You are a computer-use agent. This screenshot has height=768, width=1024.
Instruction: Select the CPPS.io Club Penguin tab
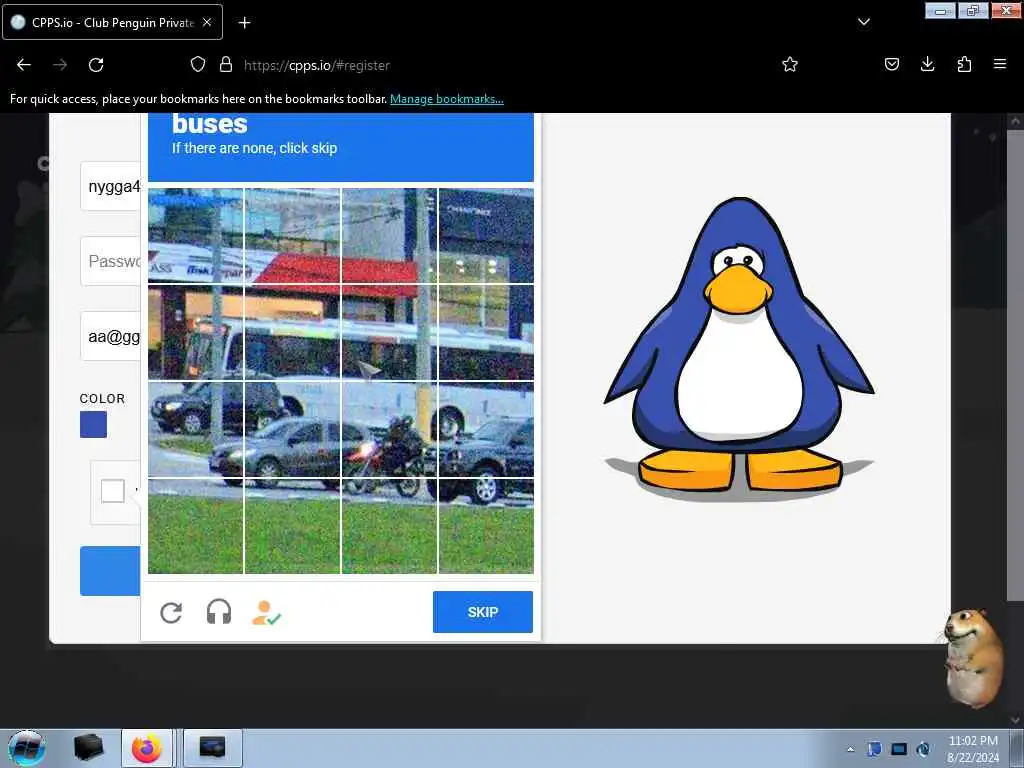coord(112,22)
